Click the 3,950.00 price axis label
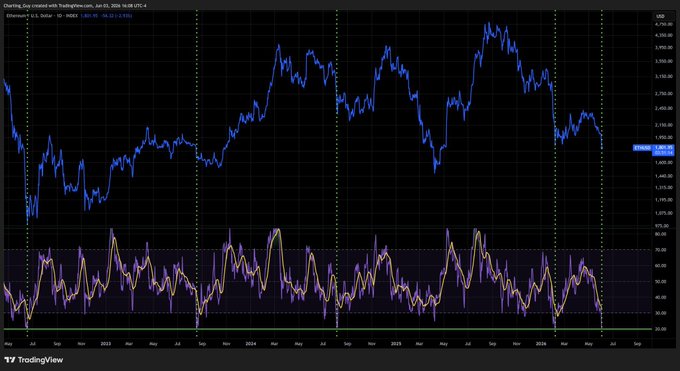Screen dimensions: 680x371 [x=664, y=48]
